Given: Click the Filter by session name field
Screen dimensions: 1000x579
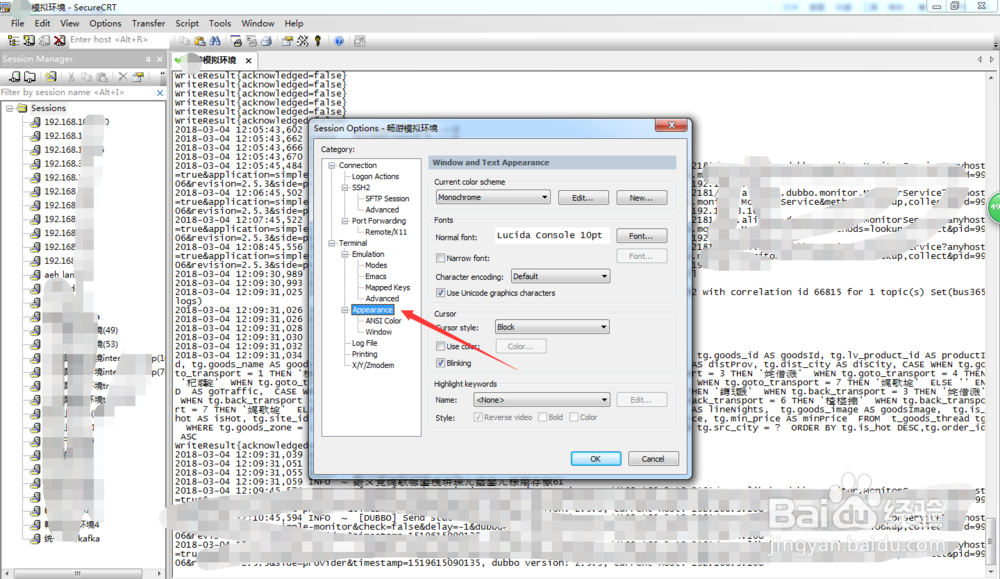Looking at the screenshot, I should [x=77, y=92].
